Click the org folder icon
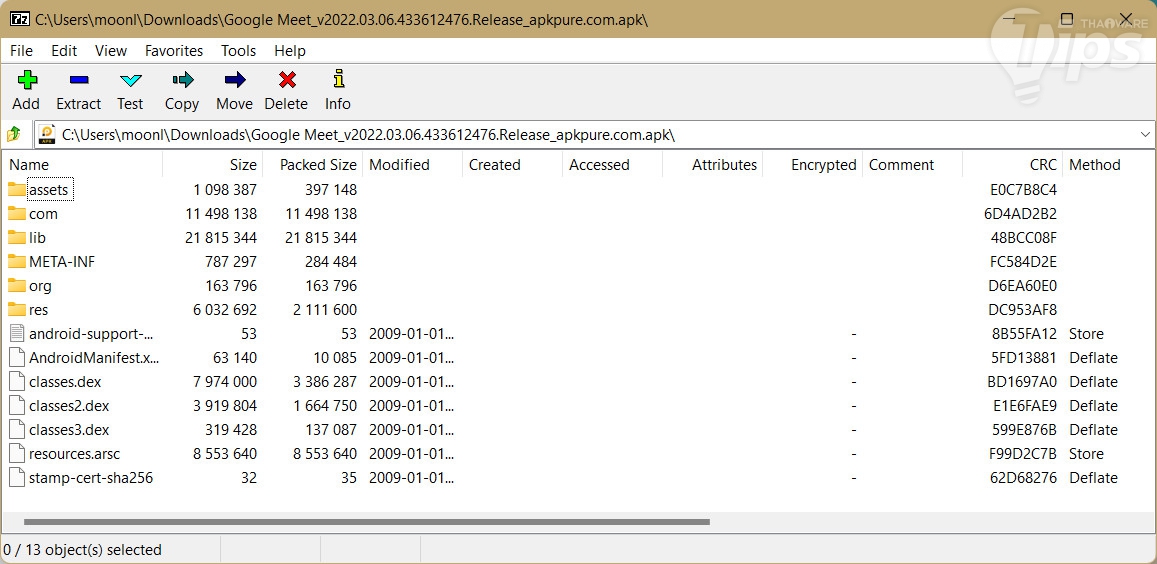 click(x=17, y=286)
